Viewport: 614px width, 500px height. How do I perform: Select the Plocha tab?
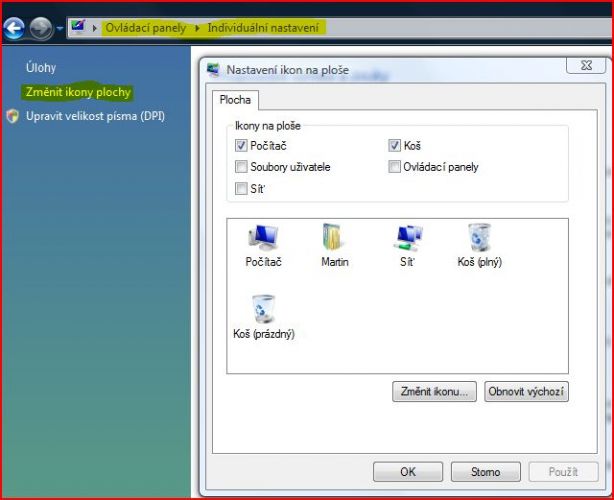pos(235,100)
